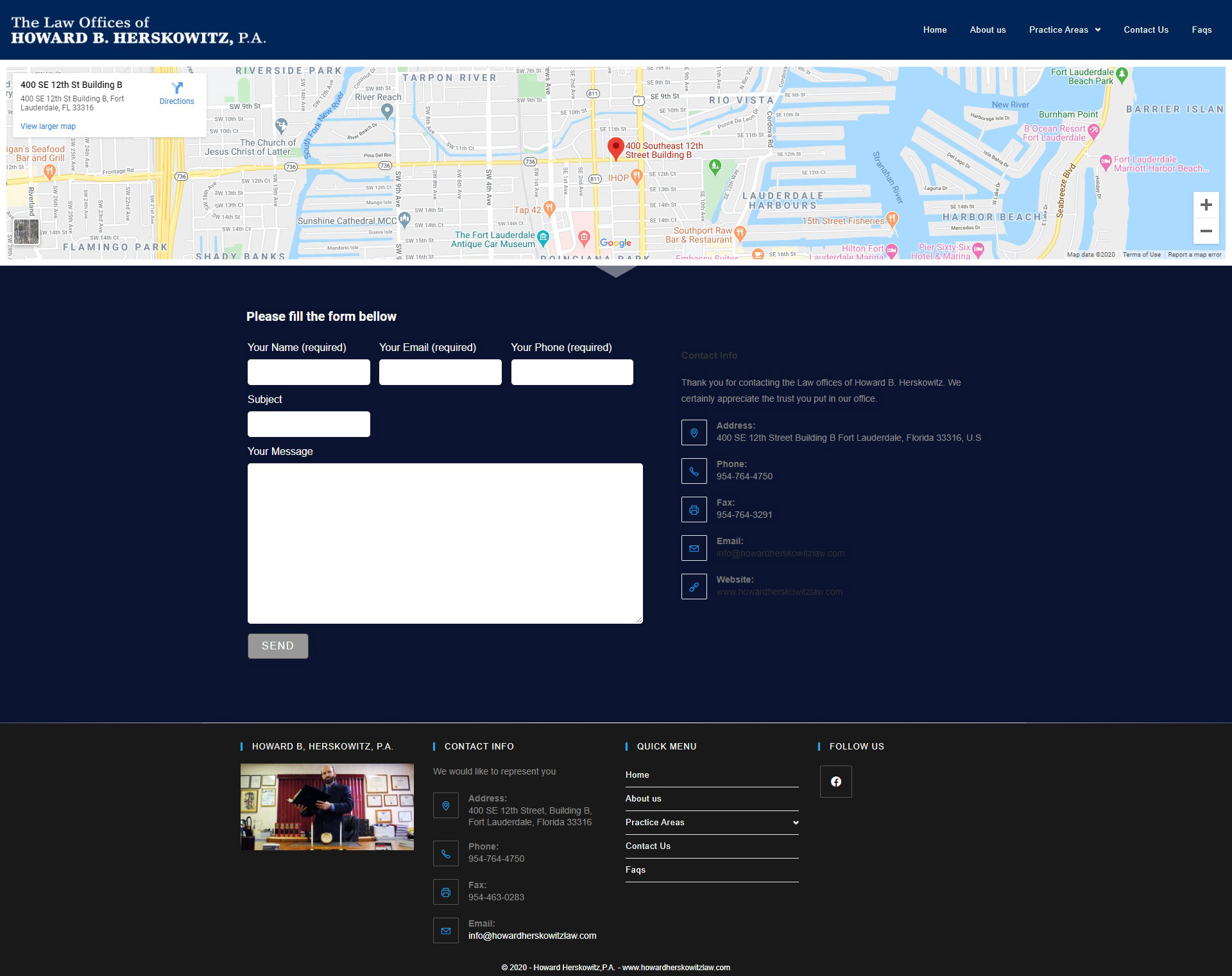This screenshot has width=1232, height=976.
Task: Click the red location pin on map
Action: pyautogui.click(x=615, y=148)
